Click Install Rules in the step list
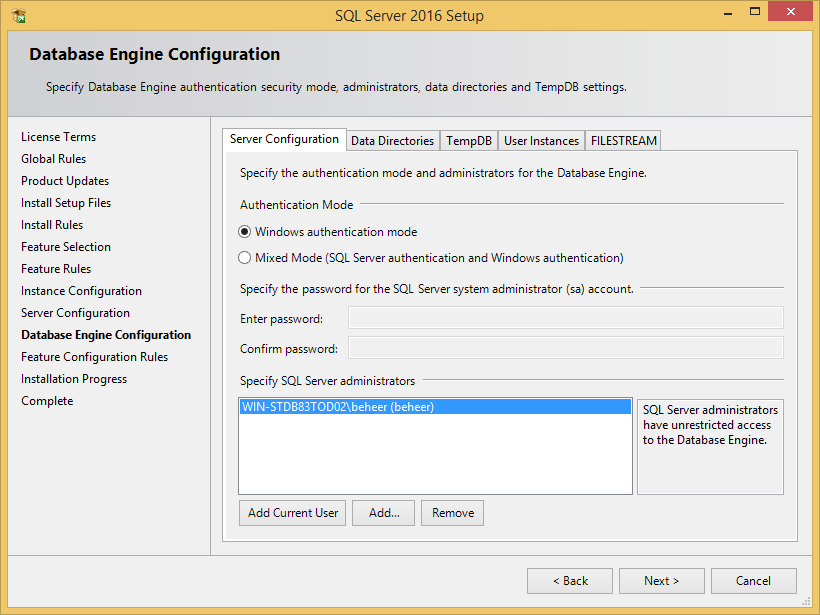 coord(52,225)
